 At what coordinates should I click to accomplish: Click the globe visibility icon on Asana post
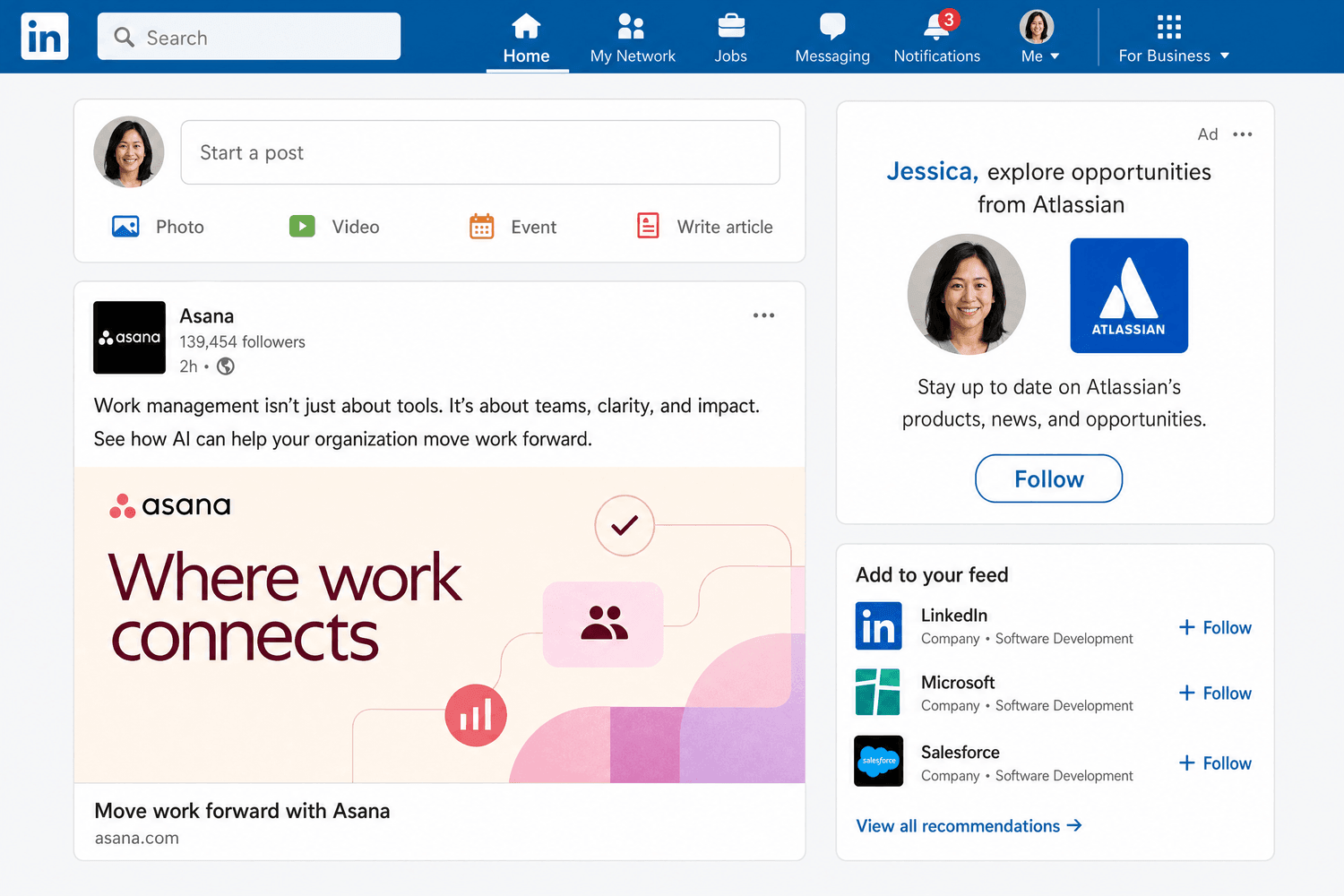pos(226,366)
